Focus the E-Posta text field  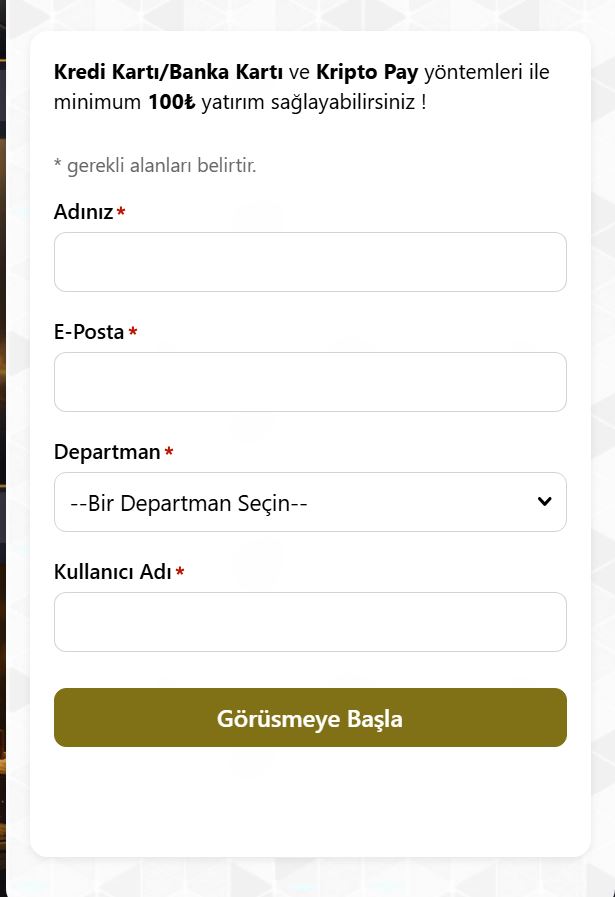[x=310, y=381]
